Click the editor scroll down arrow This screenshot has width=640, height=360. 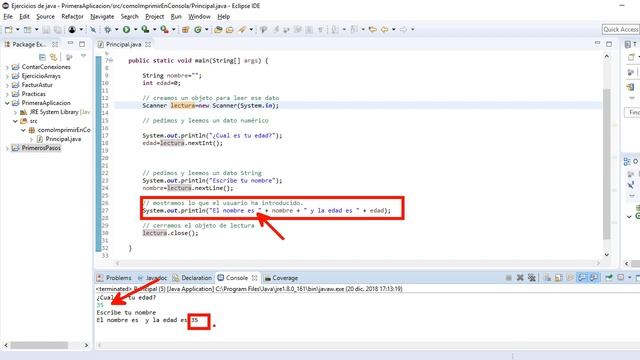tap(607, 254)
